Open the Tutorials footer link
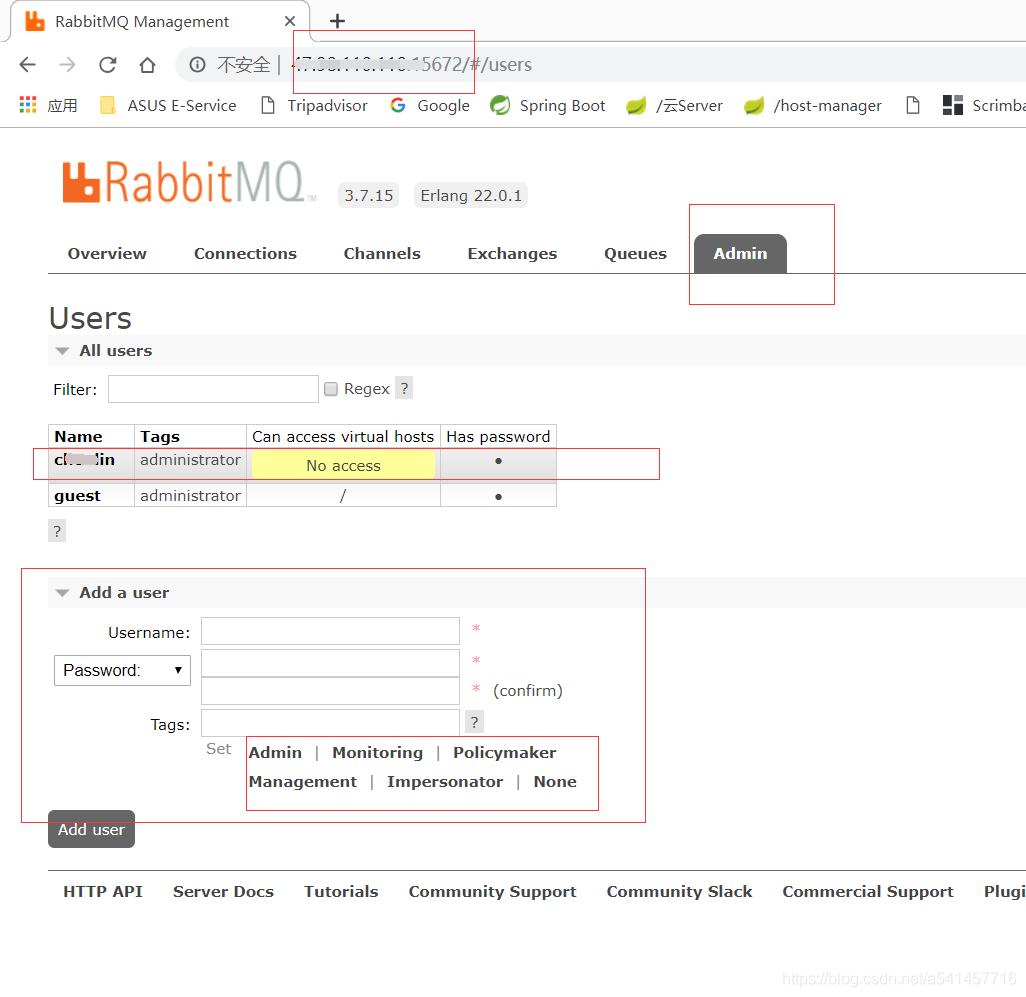Screen dimensions: 1026x997 341,892
